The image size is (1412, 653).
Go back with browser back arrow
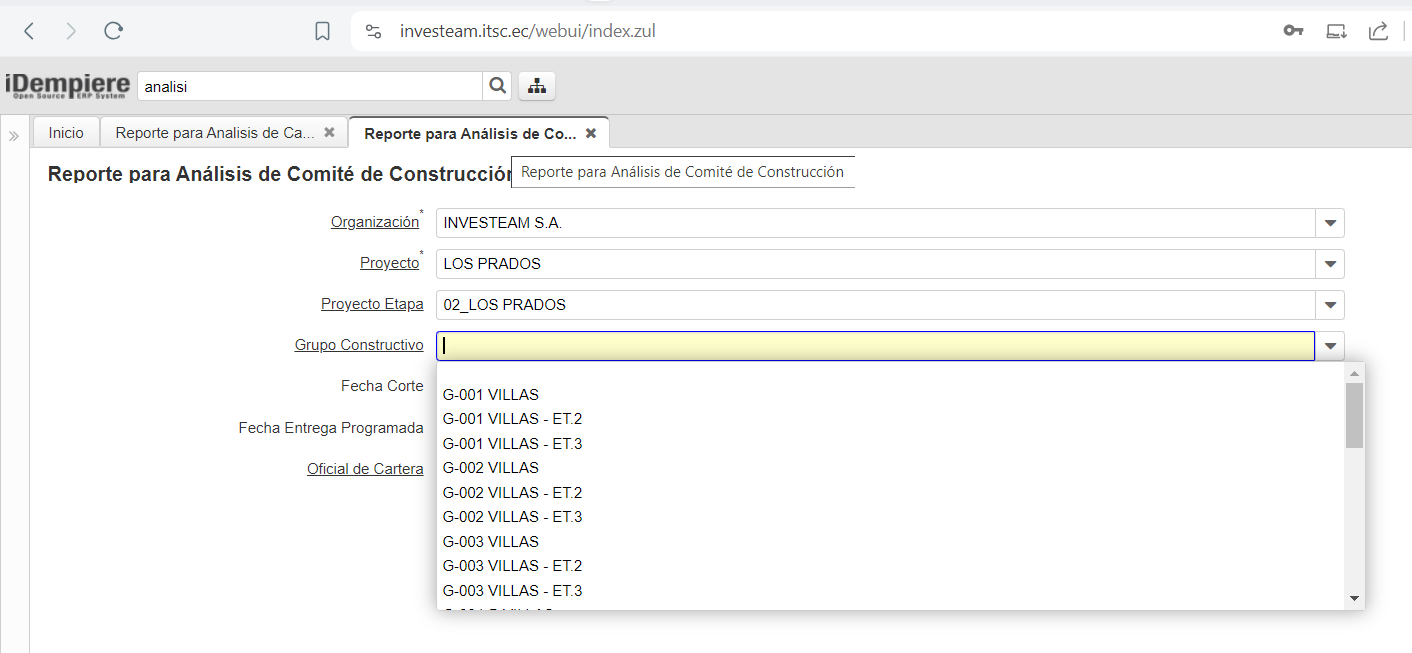[29, 31]
